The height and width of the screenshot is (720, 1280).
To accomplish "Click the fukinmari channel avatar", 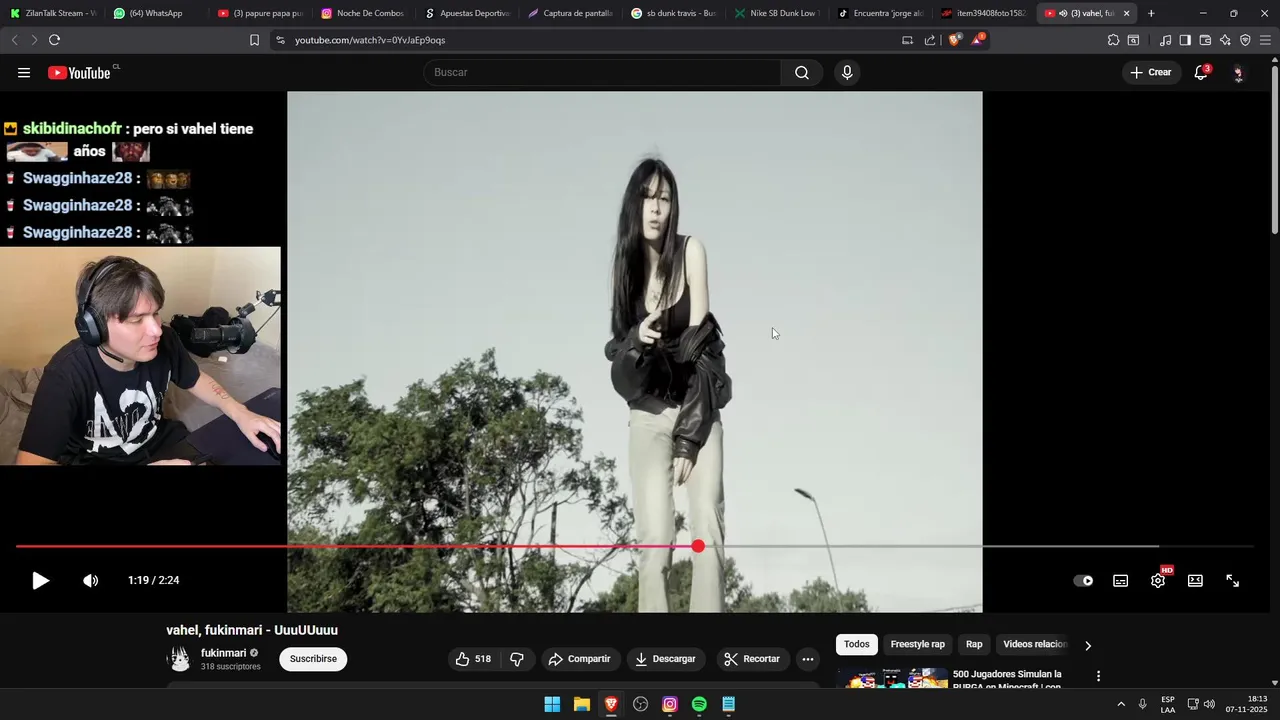I will 179,659.
